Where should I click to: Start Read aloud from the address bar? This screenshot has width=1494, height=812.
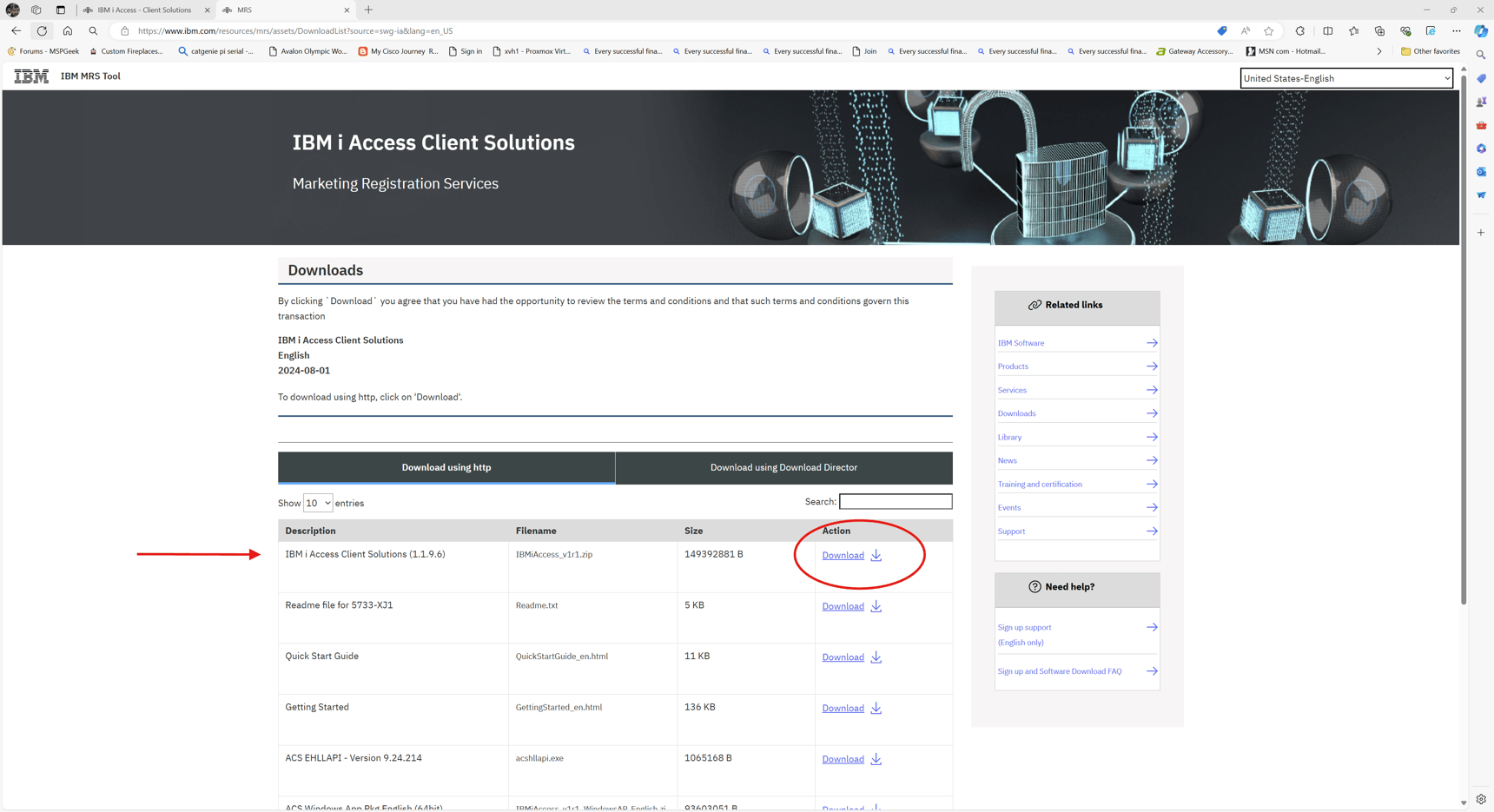1246,30
